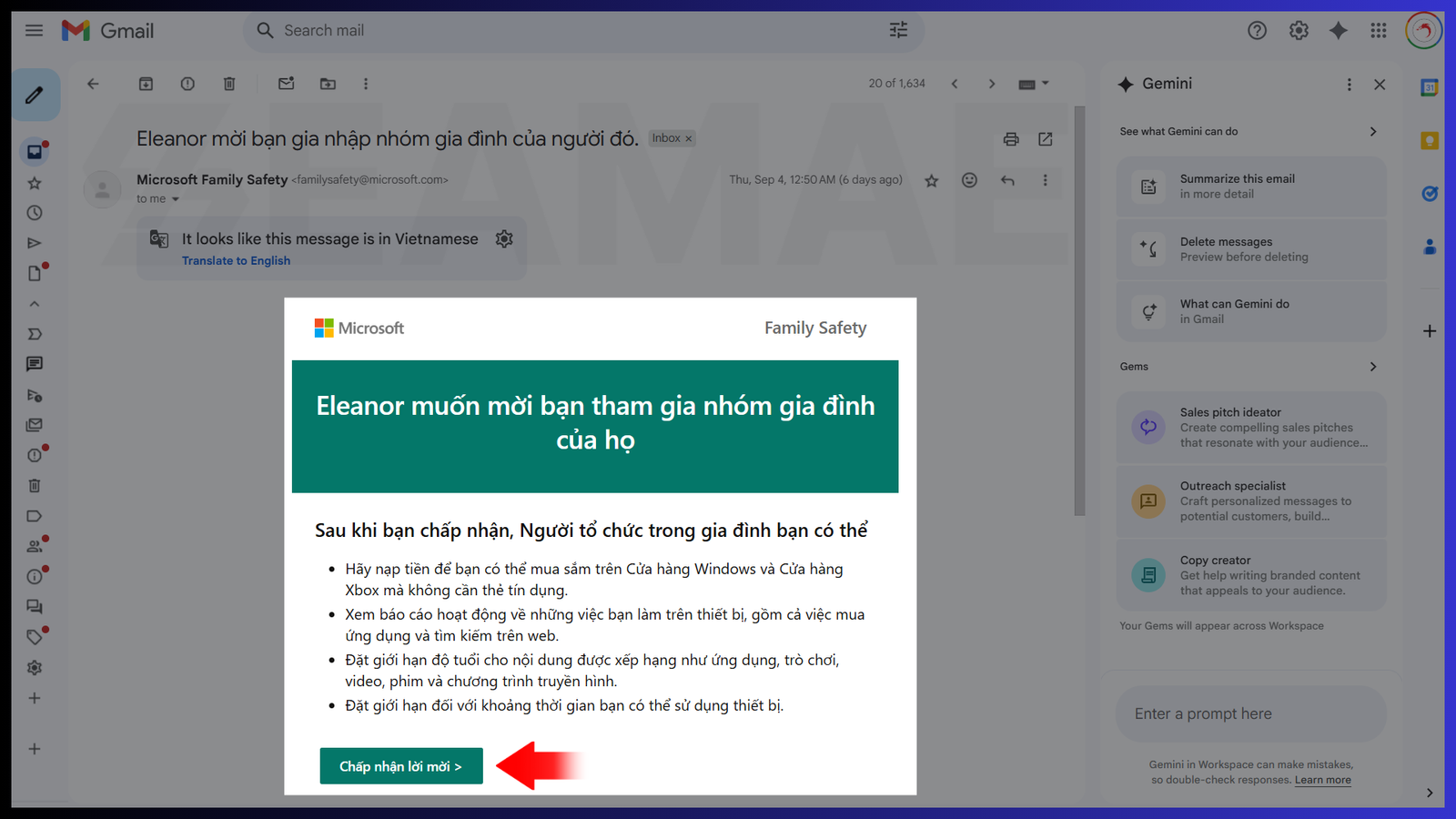
Task: Open the Inbox folder in sidebar
Action: 35,152
